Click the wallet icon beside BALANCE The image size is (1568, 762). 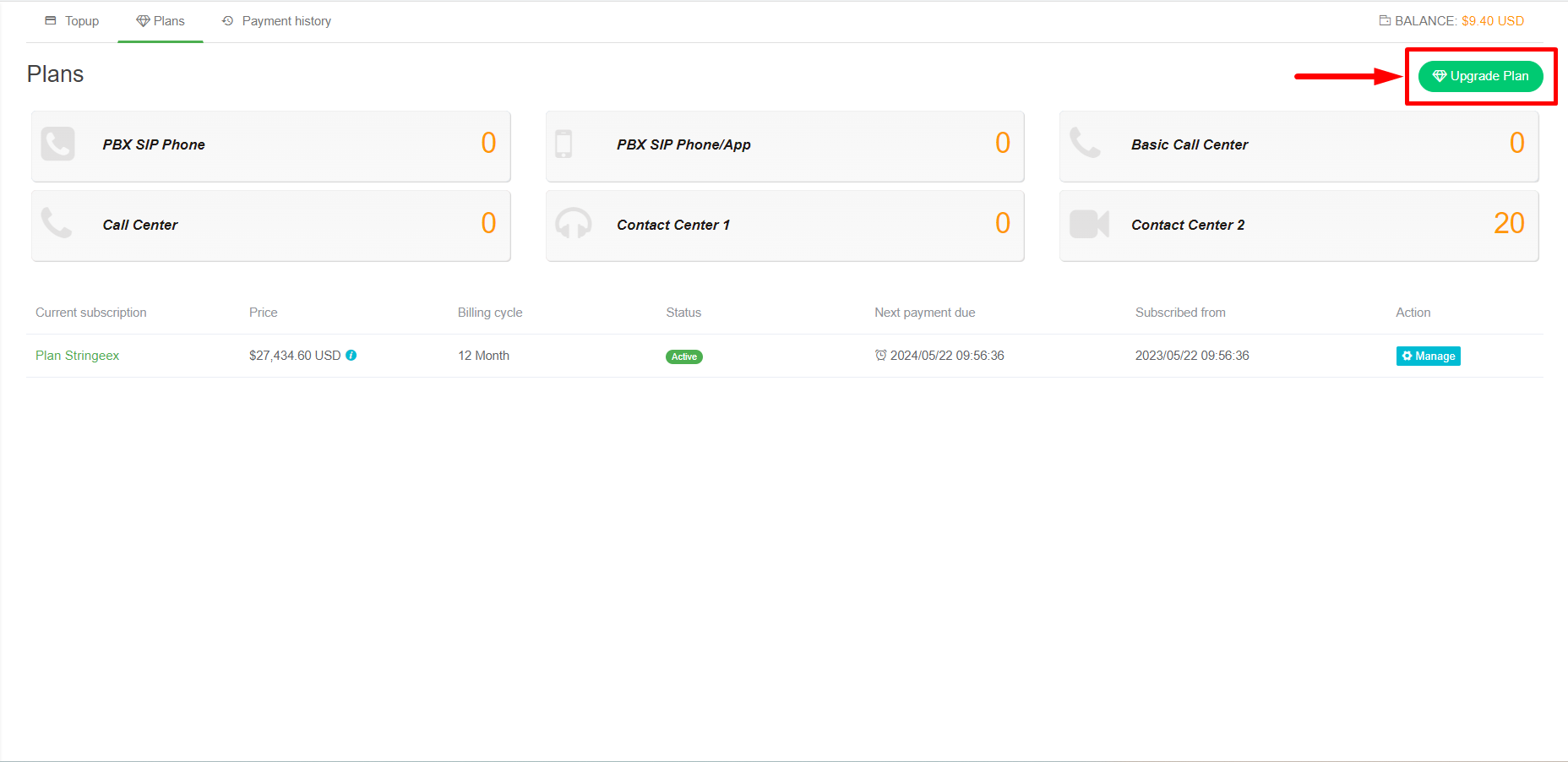click(1385, 21)
